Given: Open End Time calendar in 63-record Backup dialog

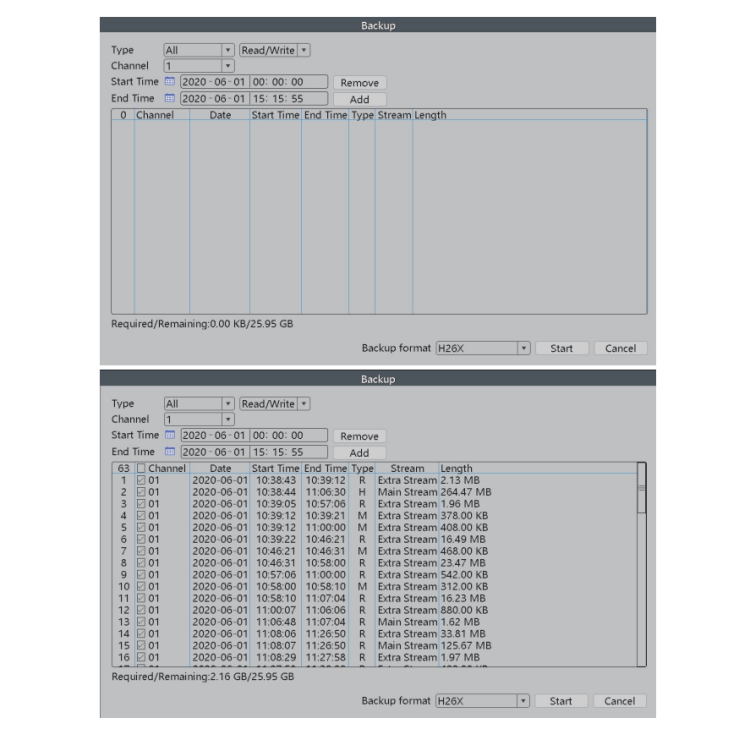Looking at the screenshot, I should tap(169, 452).
